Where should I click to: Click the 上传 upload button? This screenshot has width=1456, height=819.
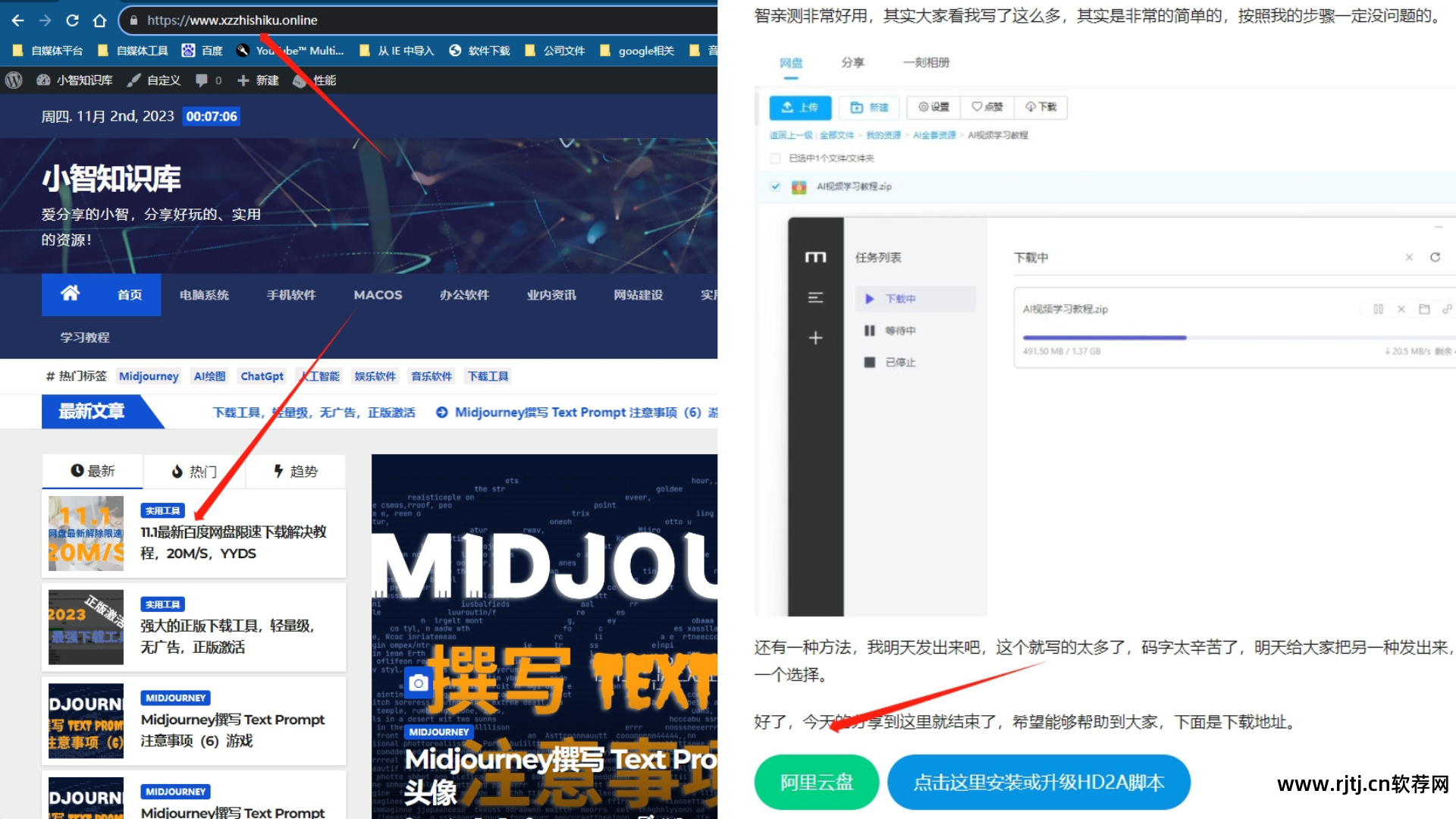click(x=800, y=108)
